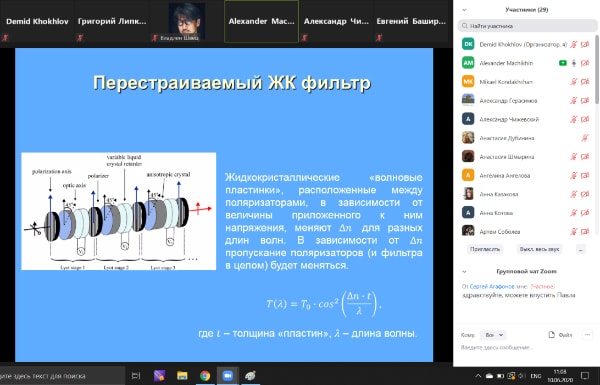Open File Explorer from the taskbar
600x385 pixels.
(x=182, y=376)
